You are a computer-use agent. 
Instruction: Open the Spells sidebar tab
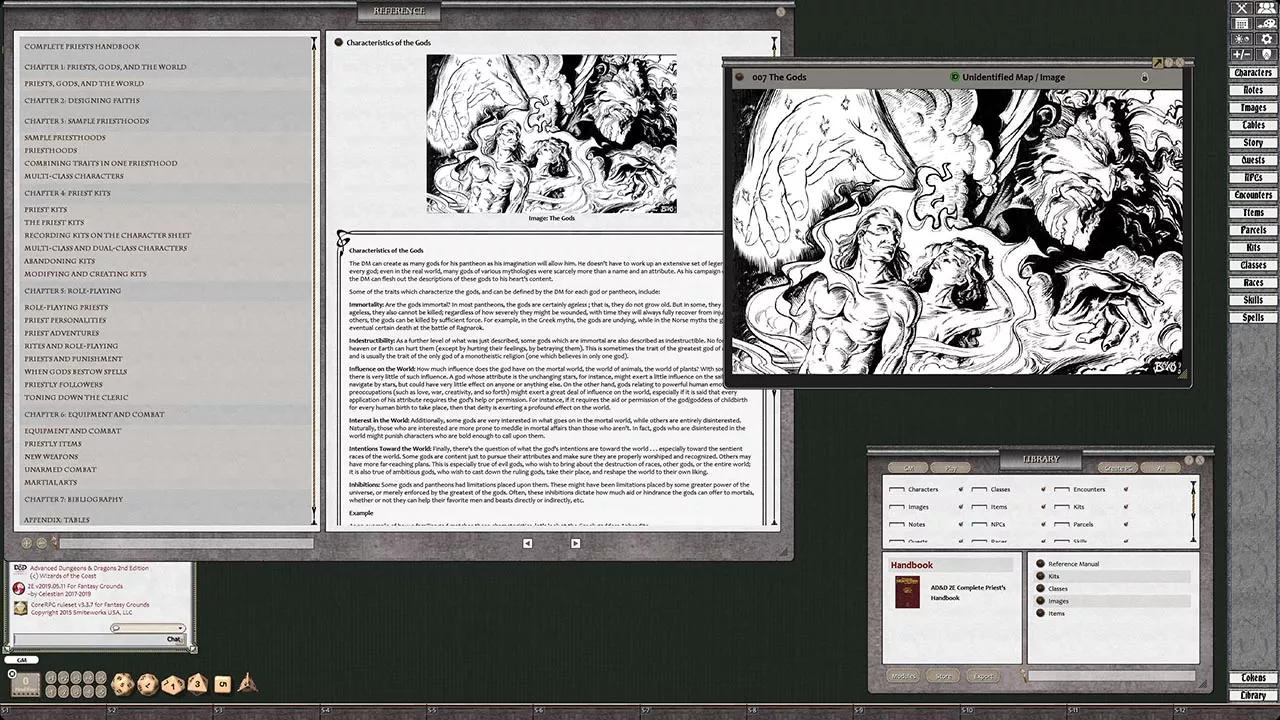click(x=1253, y=318)
